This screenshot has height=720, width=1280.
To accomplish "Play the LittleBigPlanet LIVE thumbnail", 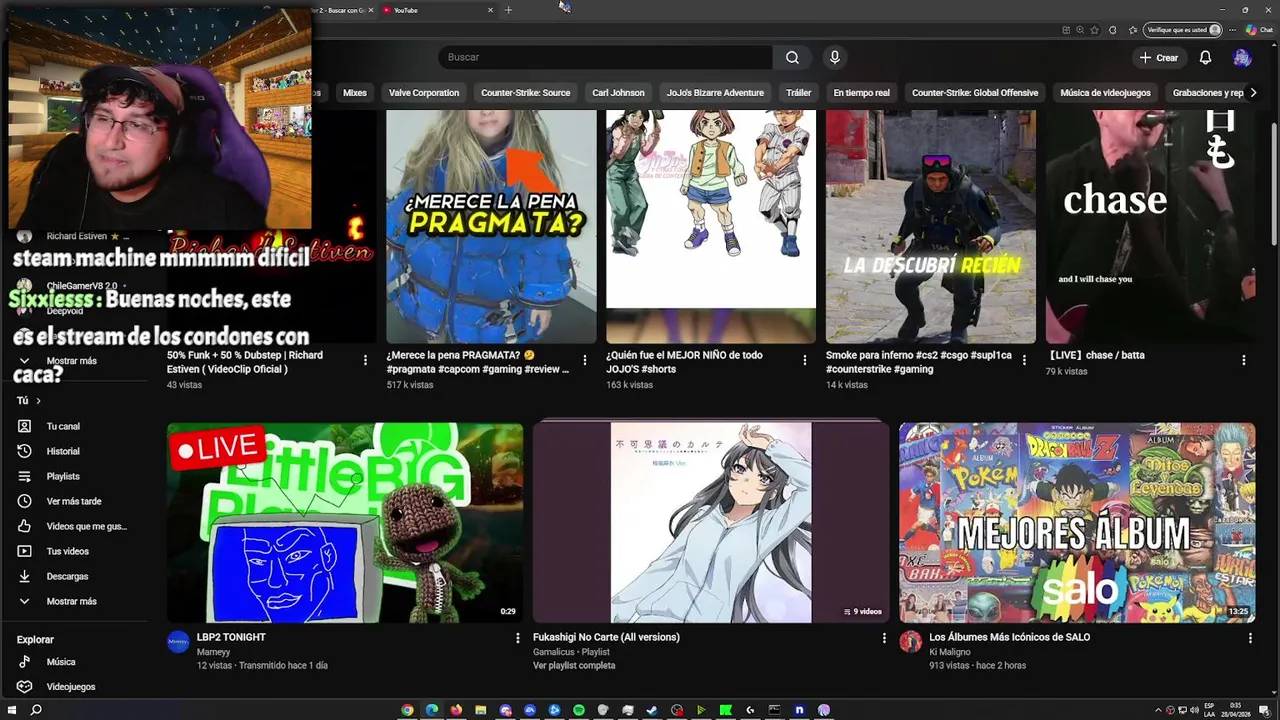I will [345, 522].
